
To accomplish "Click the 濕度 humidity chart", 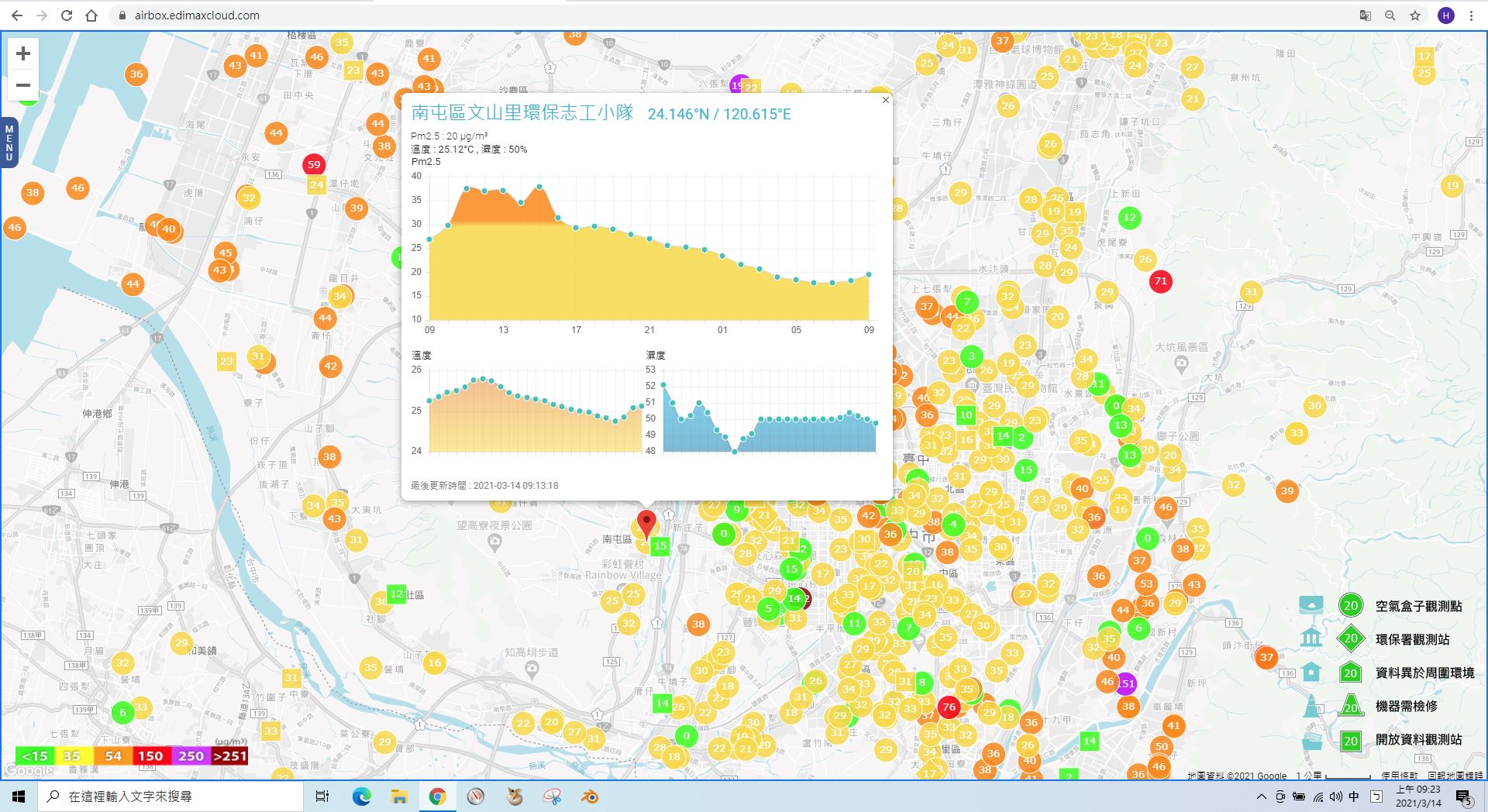I will [x=770, y=411].
